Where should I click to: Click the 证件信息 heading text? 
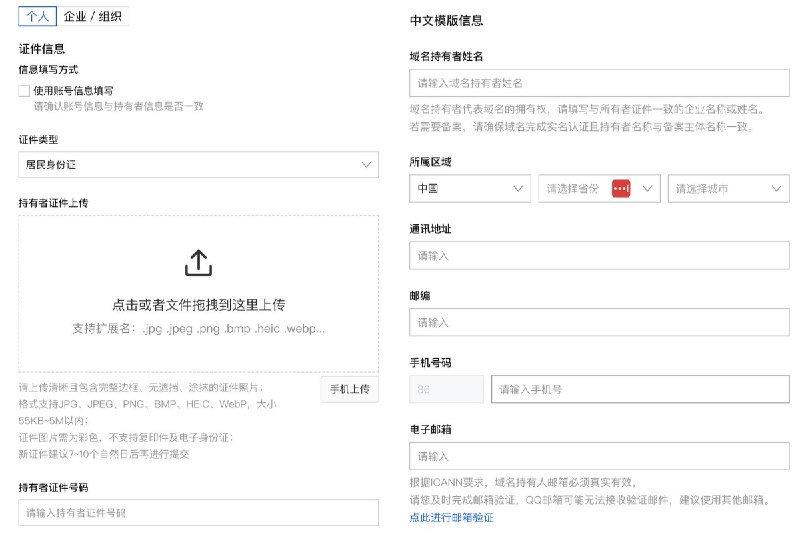(x=42, y=49)
